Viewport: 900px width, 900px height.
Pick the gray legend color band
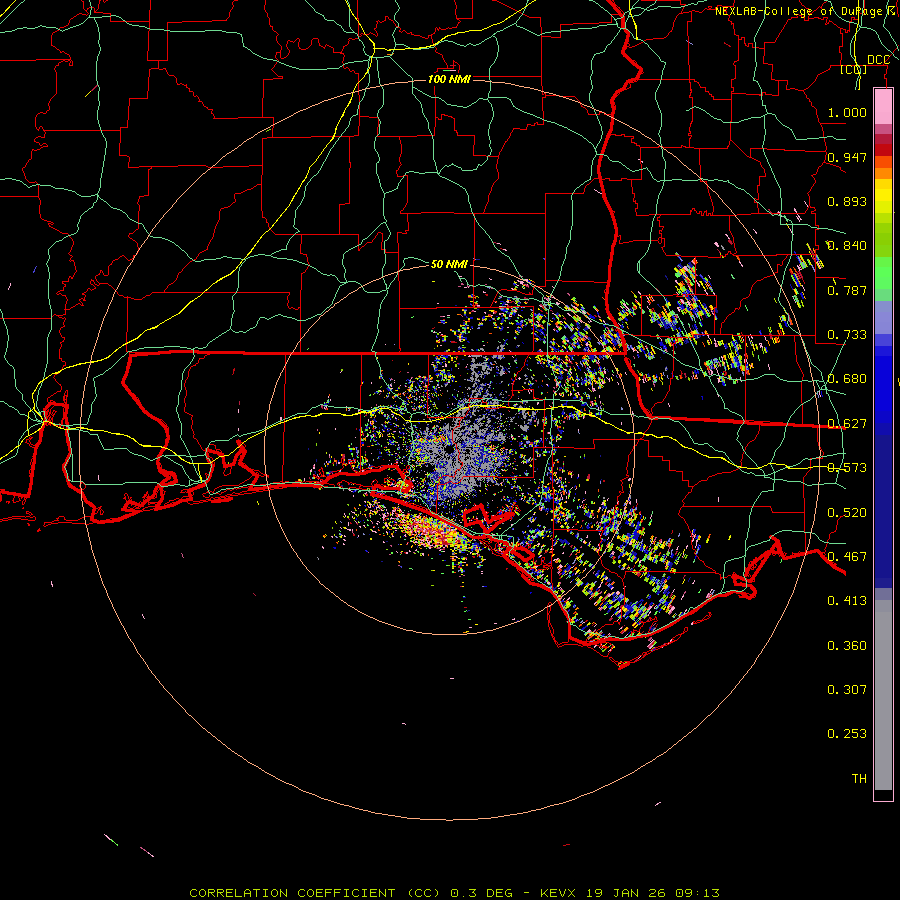(883, 695)
